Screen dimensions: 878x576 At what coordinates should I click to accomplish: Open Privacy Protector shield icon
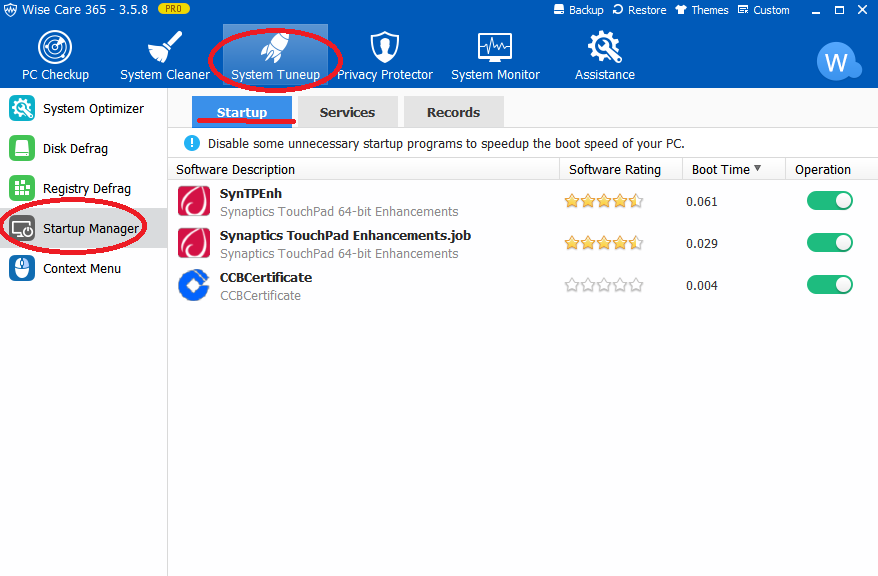click(385, 47)
